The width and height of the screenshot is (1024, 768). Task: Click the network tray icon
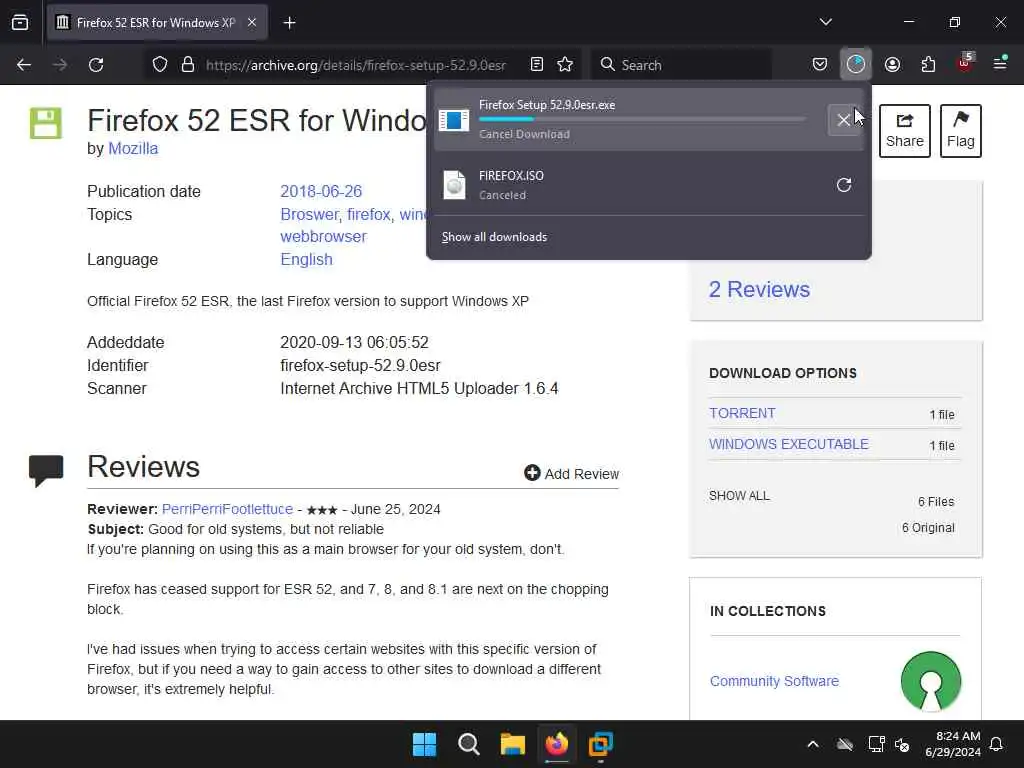coord(876,744)
